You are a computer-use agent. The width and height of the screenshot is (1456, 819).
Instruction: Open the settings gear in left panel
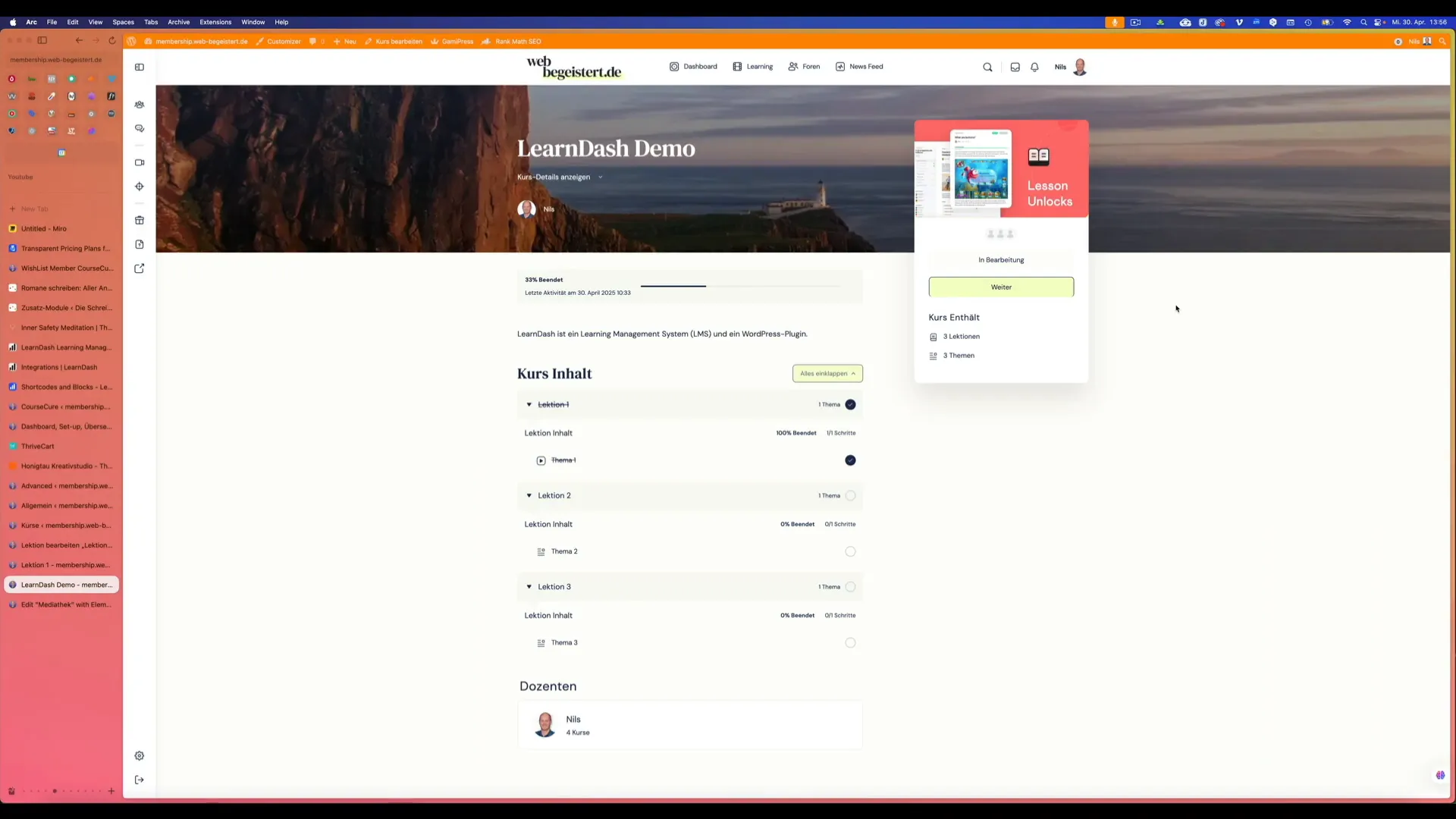pos(140,755)
